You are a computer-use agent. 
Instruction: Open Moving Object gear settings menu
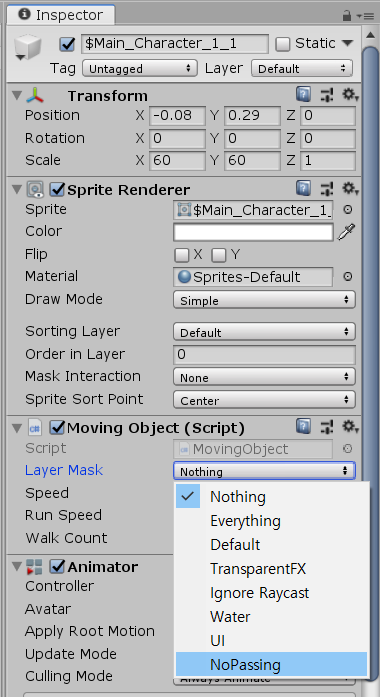[350, 427]
